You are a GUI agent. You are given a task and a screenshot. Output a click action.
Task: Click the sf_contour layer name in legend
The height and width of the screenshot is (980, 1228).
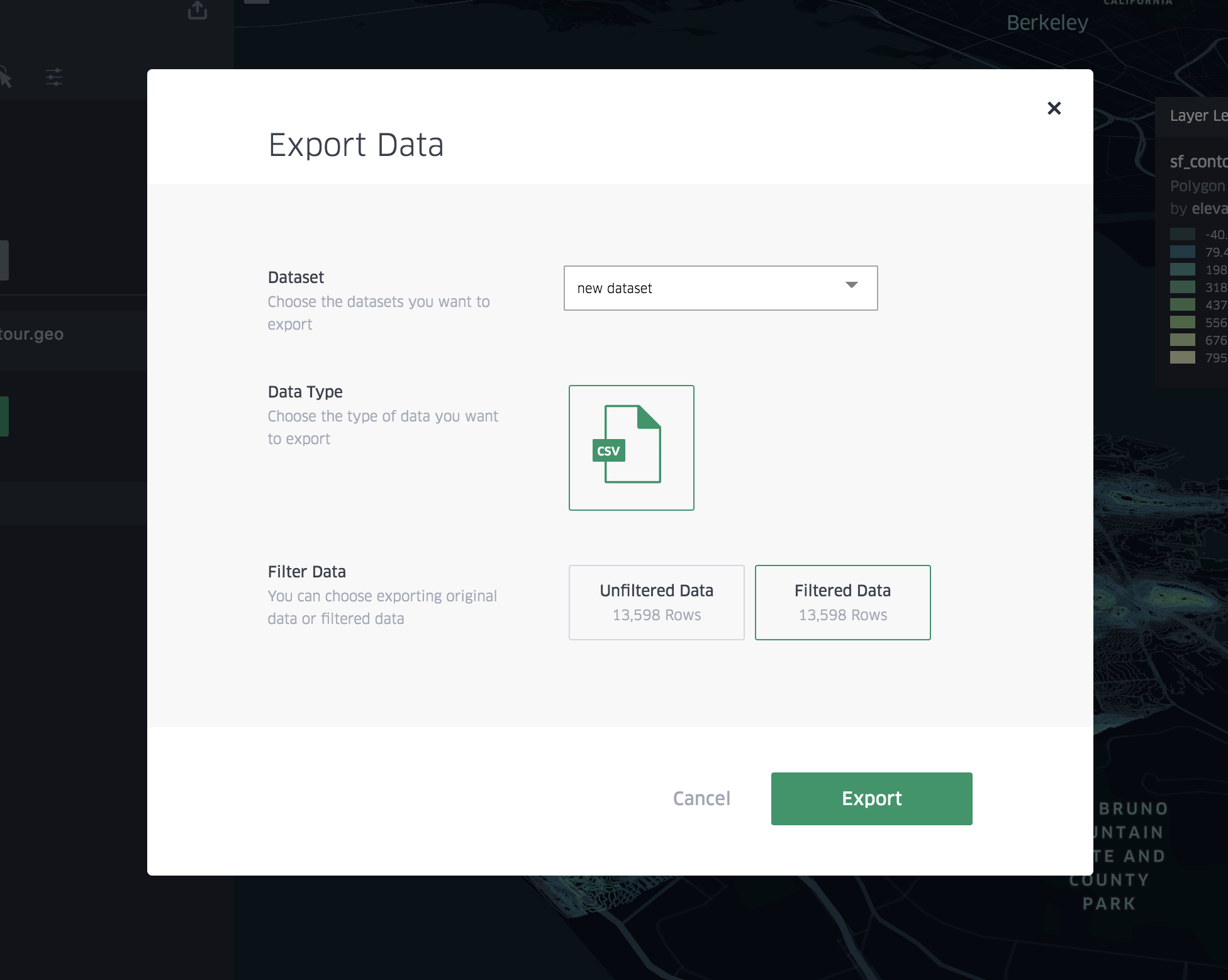pos(1198,162)
